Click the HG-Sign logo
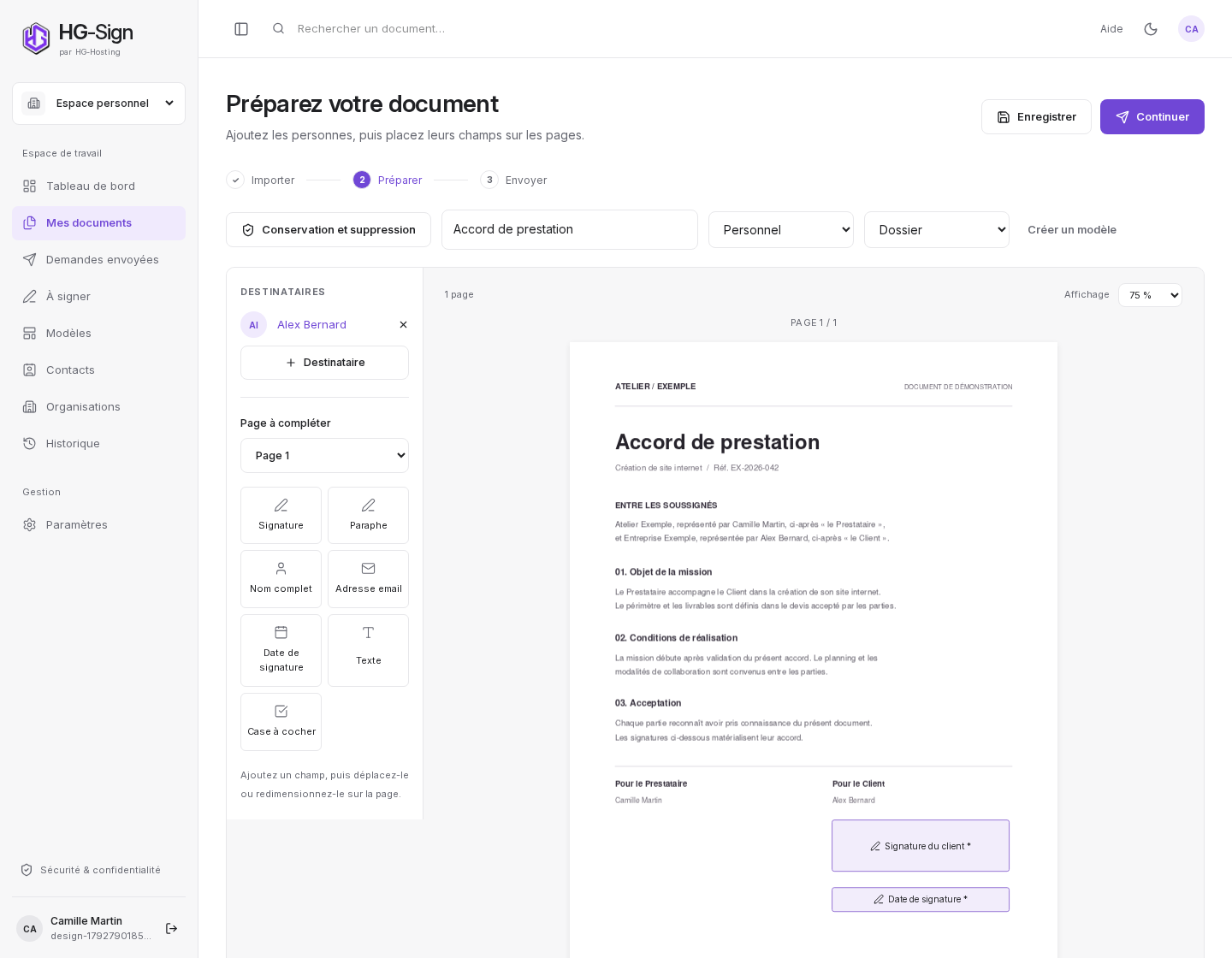The width and height of the screenshot is (1232, 958). (78, 38)
